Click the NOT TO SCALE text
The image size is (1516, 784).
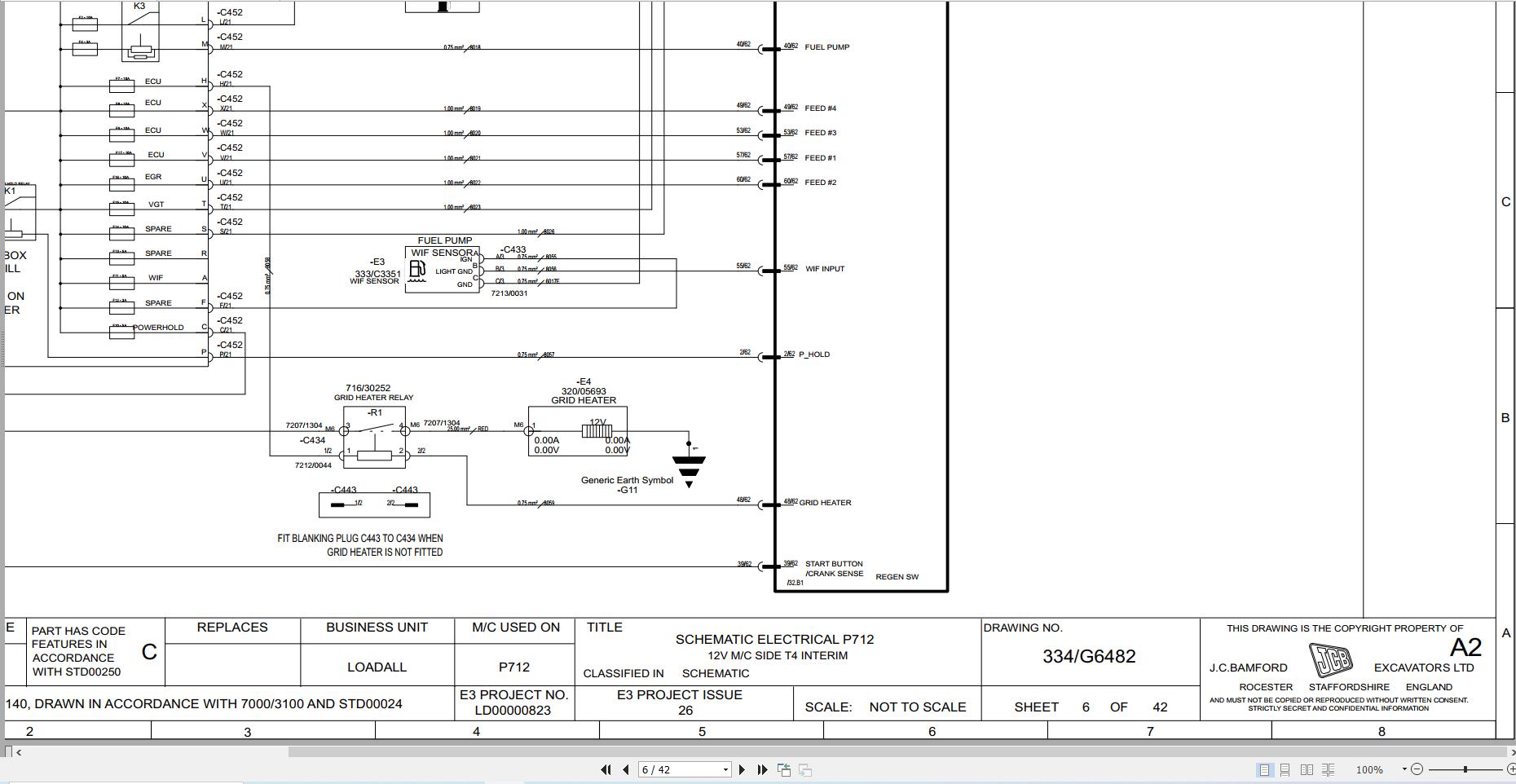coord(918,707)
